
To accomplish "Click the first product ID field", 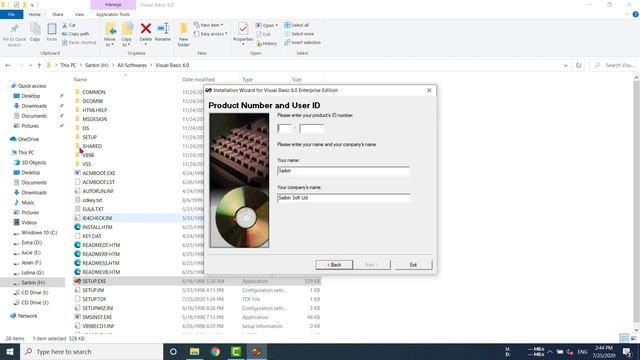I will (x=284, y=129).
